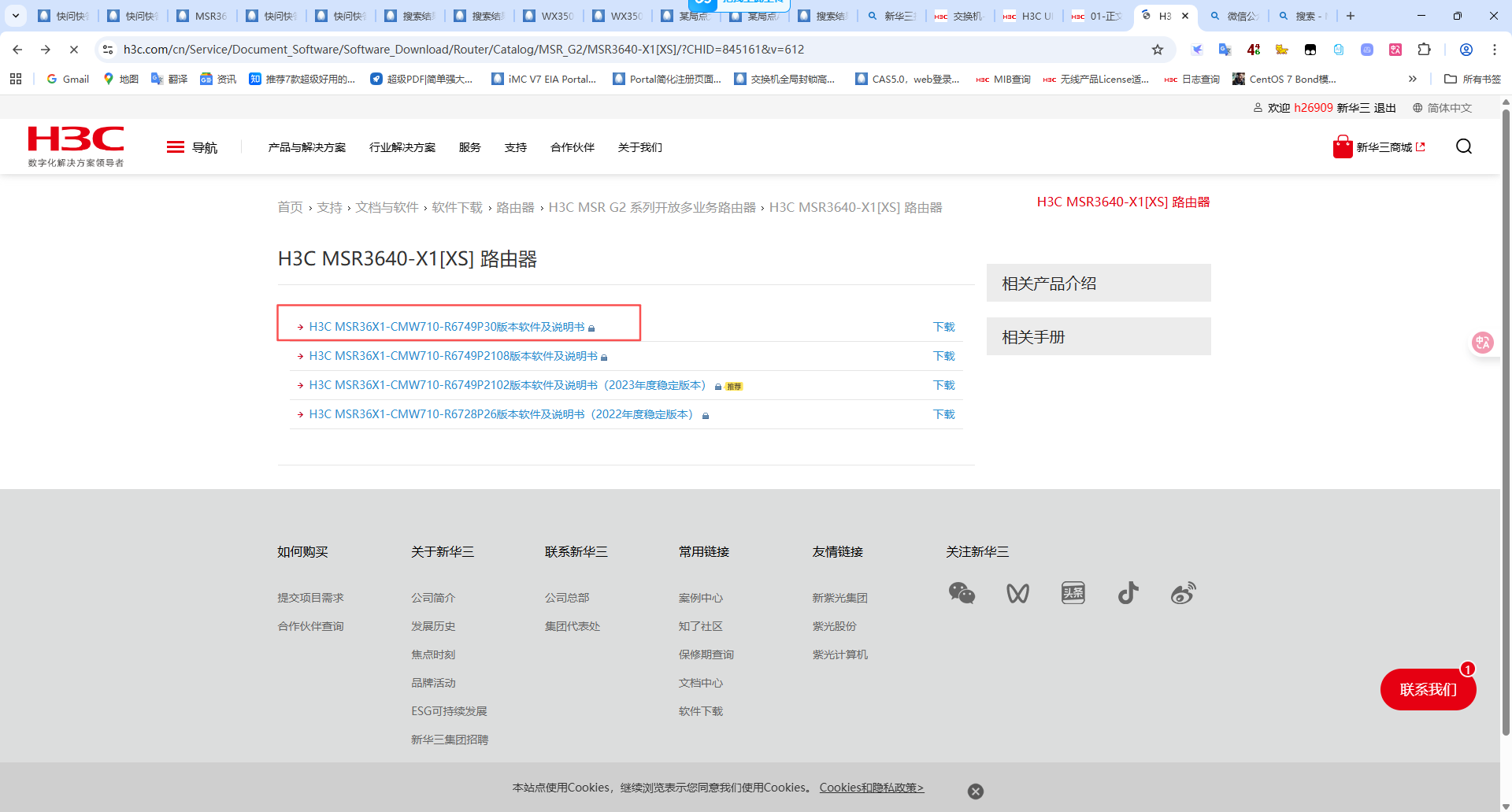Go to 路由器 in the breadcrumb

pyautogui.click(x=515, y=207)
